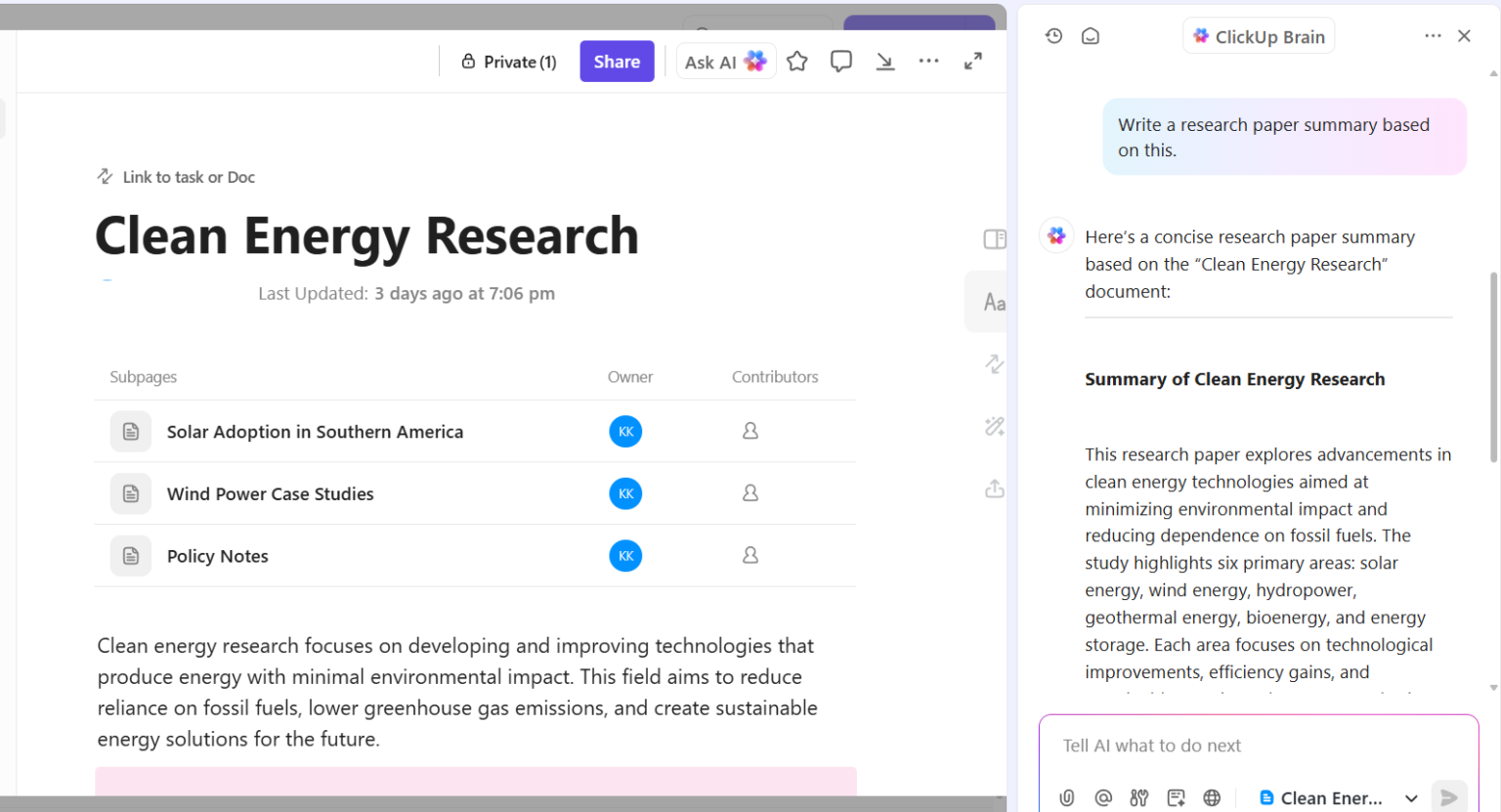
Task: Open the prompt templates icon in chat
Action: tap(1175, 796)
